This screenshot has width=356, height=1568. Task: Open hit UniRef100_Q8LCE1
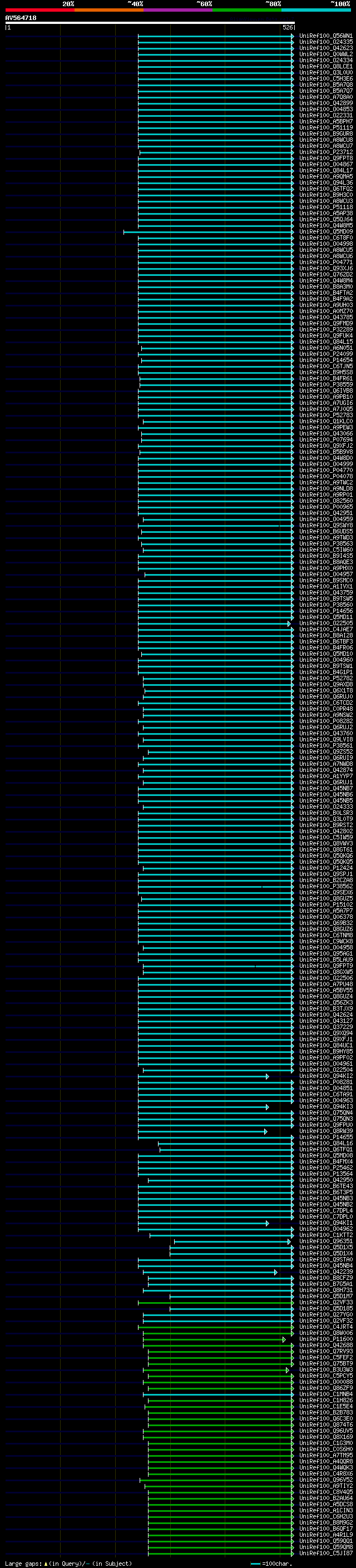(325, 66)
